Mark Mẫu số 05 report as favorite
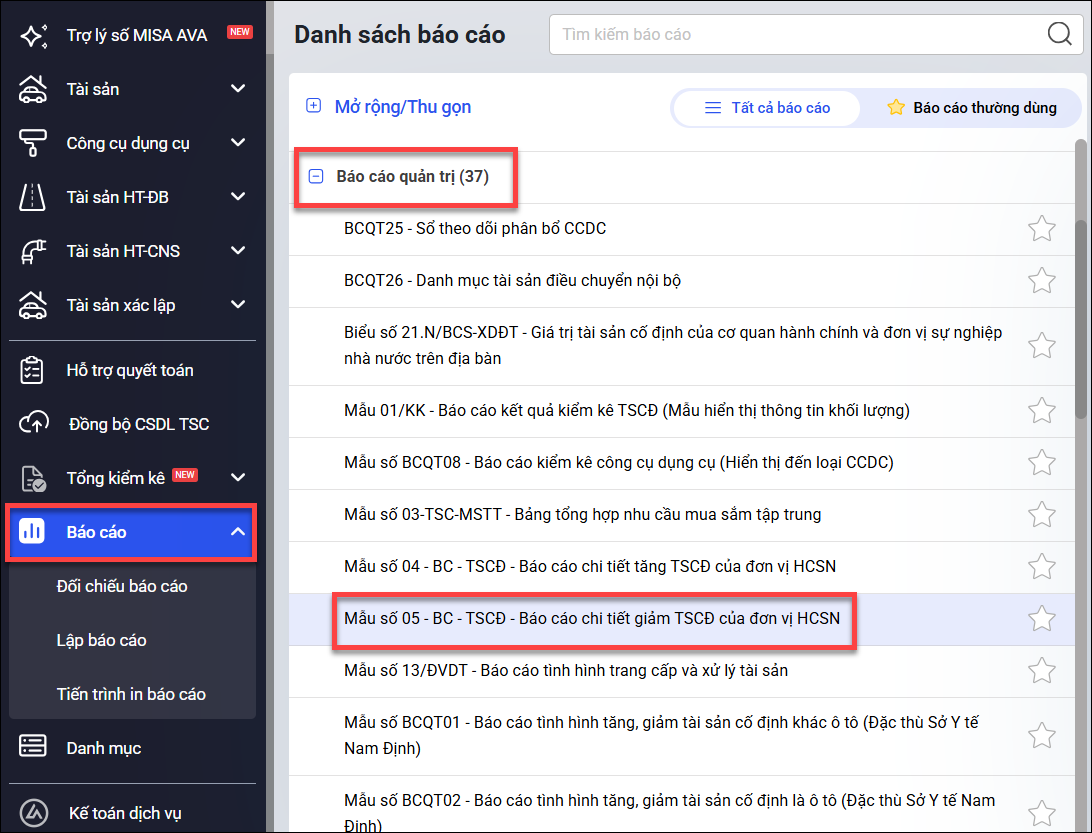This screenshot has width=1092, height=833. coord(1042,619)
